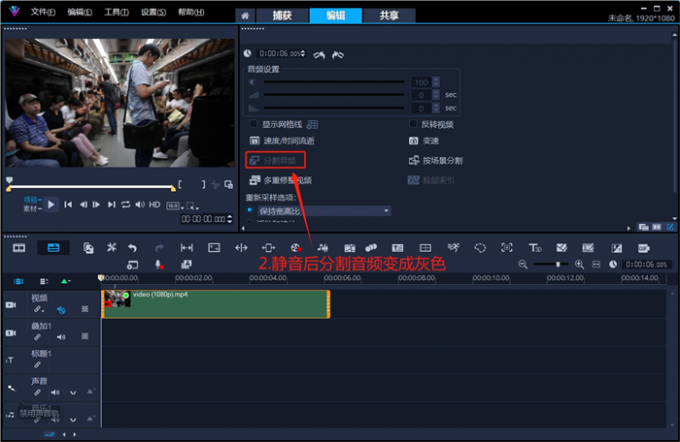Open the 3D title editor T3D icon

[x=535, y=248]
